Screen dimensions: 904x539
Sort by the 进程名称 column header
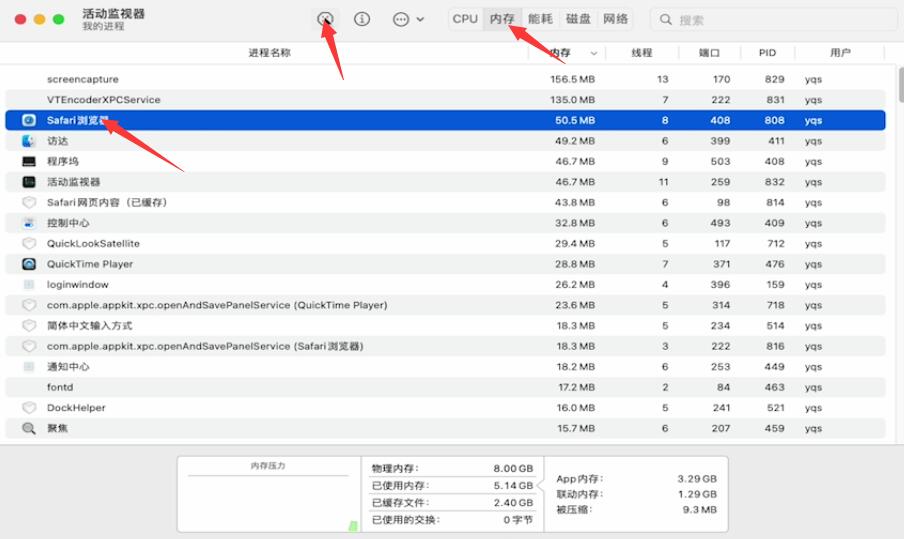point(269,52)
